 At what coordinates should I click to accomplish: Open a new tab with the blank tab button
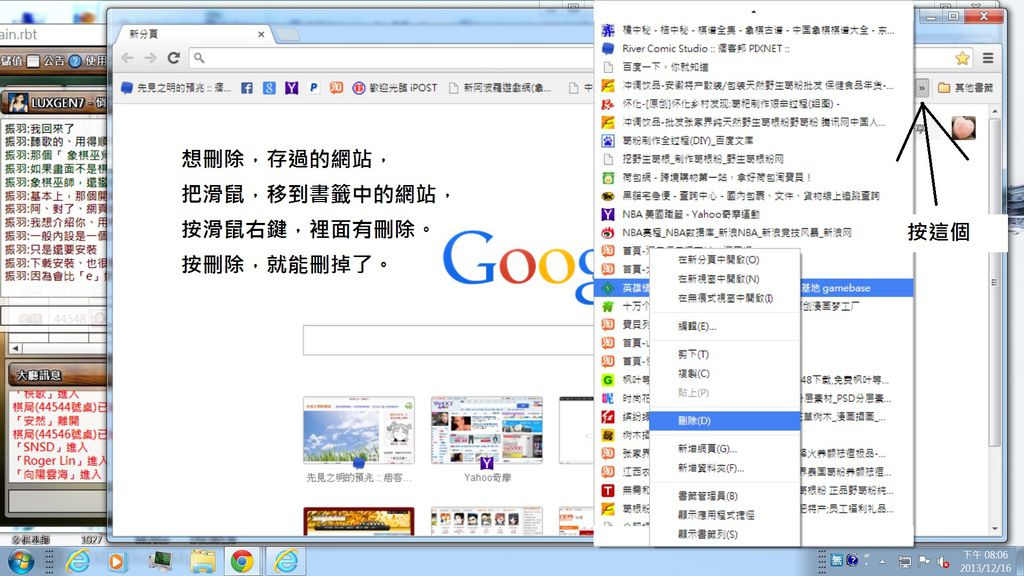pyautogui.click(x=287, y=35)
